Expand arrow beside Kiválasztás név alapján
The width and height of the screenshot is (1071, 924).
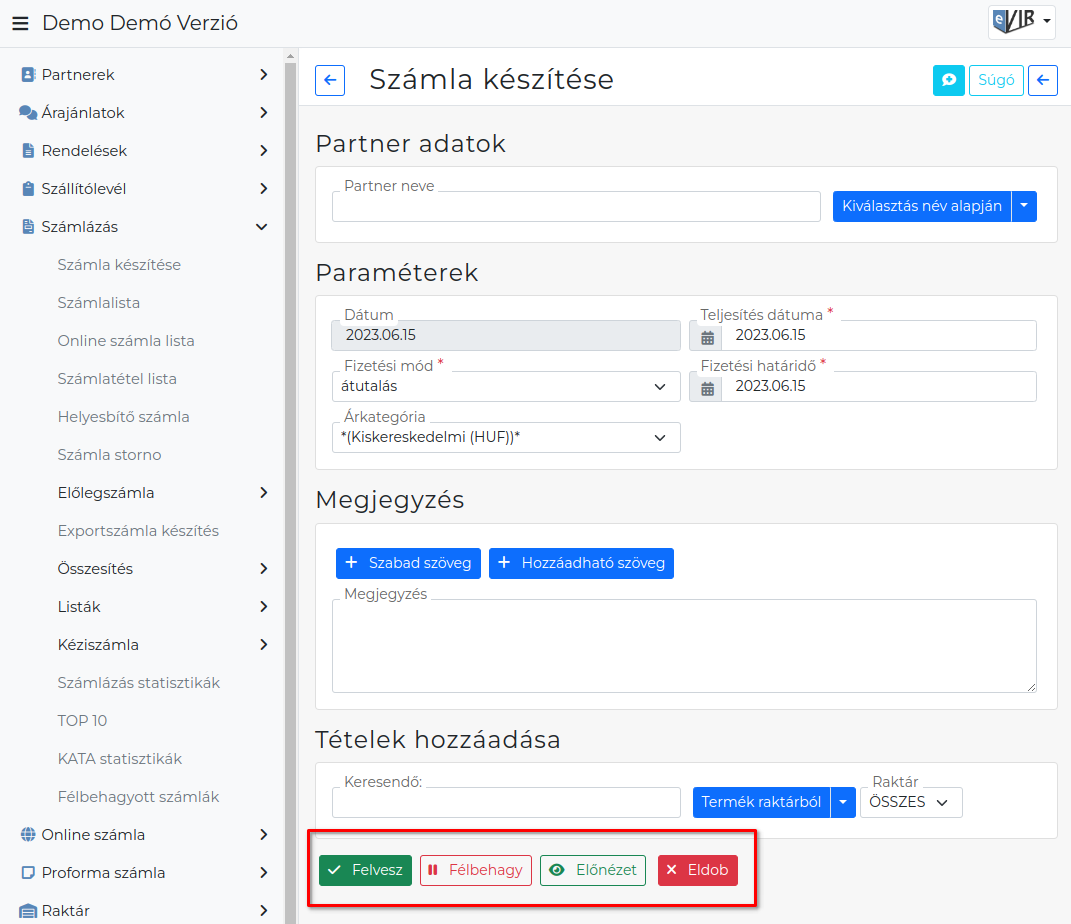tap(1024, 206)
